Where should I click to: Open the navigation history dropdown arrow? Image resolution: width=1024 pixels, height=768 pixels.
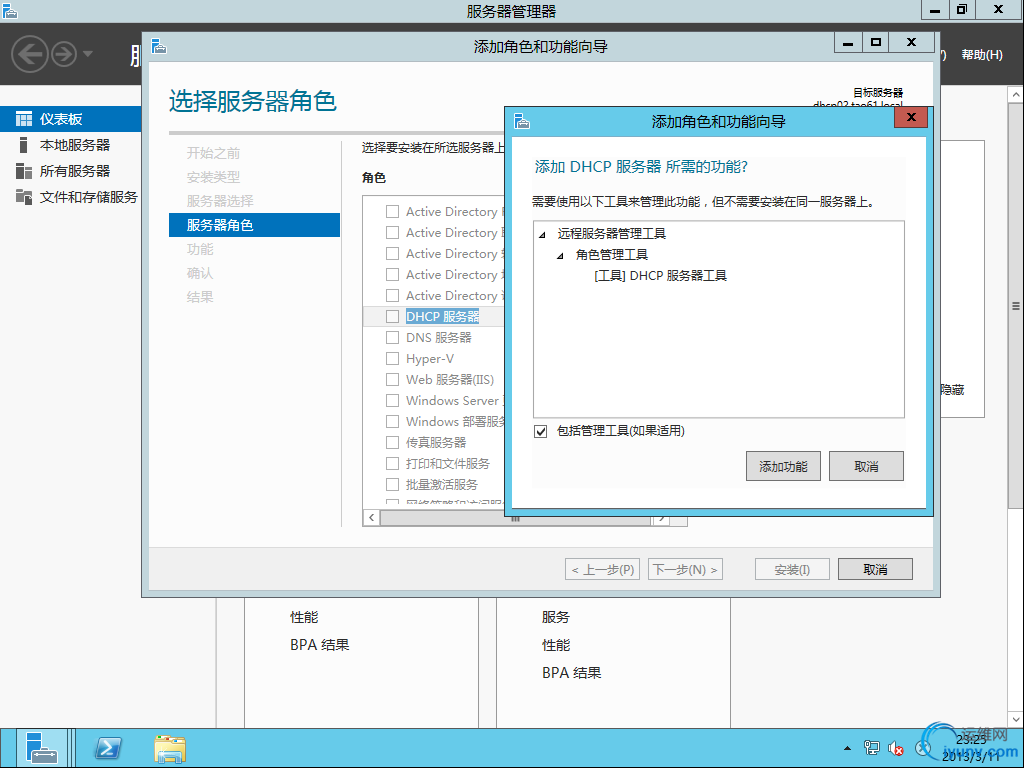[x=88, y=54]
